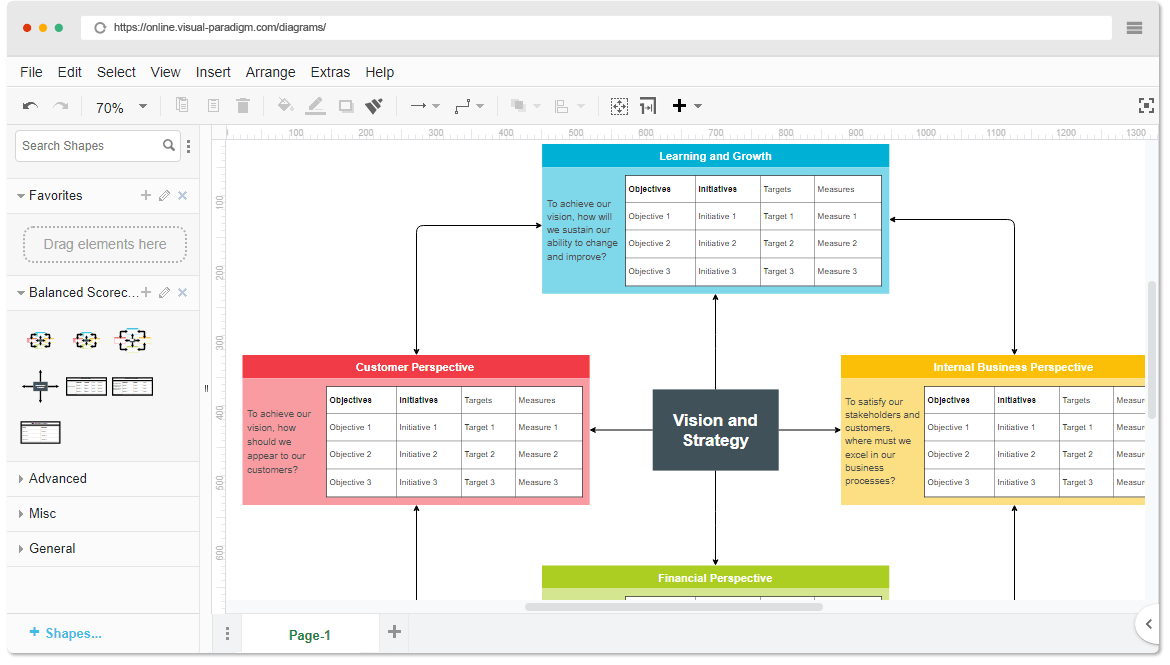Click the magnifier icon in Search Shapes
The height and width of the screenshot is (665, 1170).
point(169,145)
